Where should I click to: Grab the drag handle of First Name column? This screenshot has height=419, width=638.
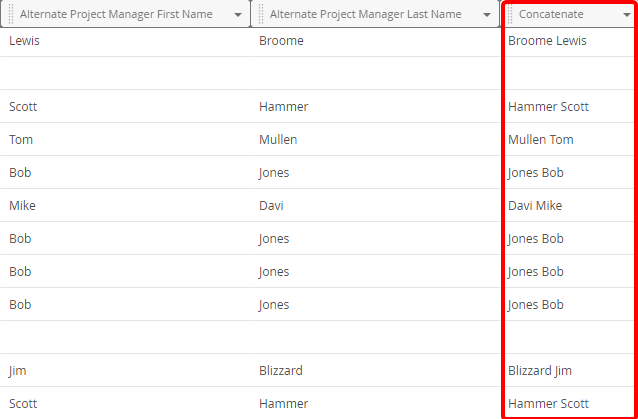11,14
